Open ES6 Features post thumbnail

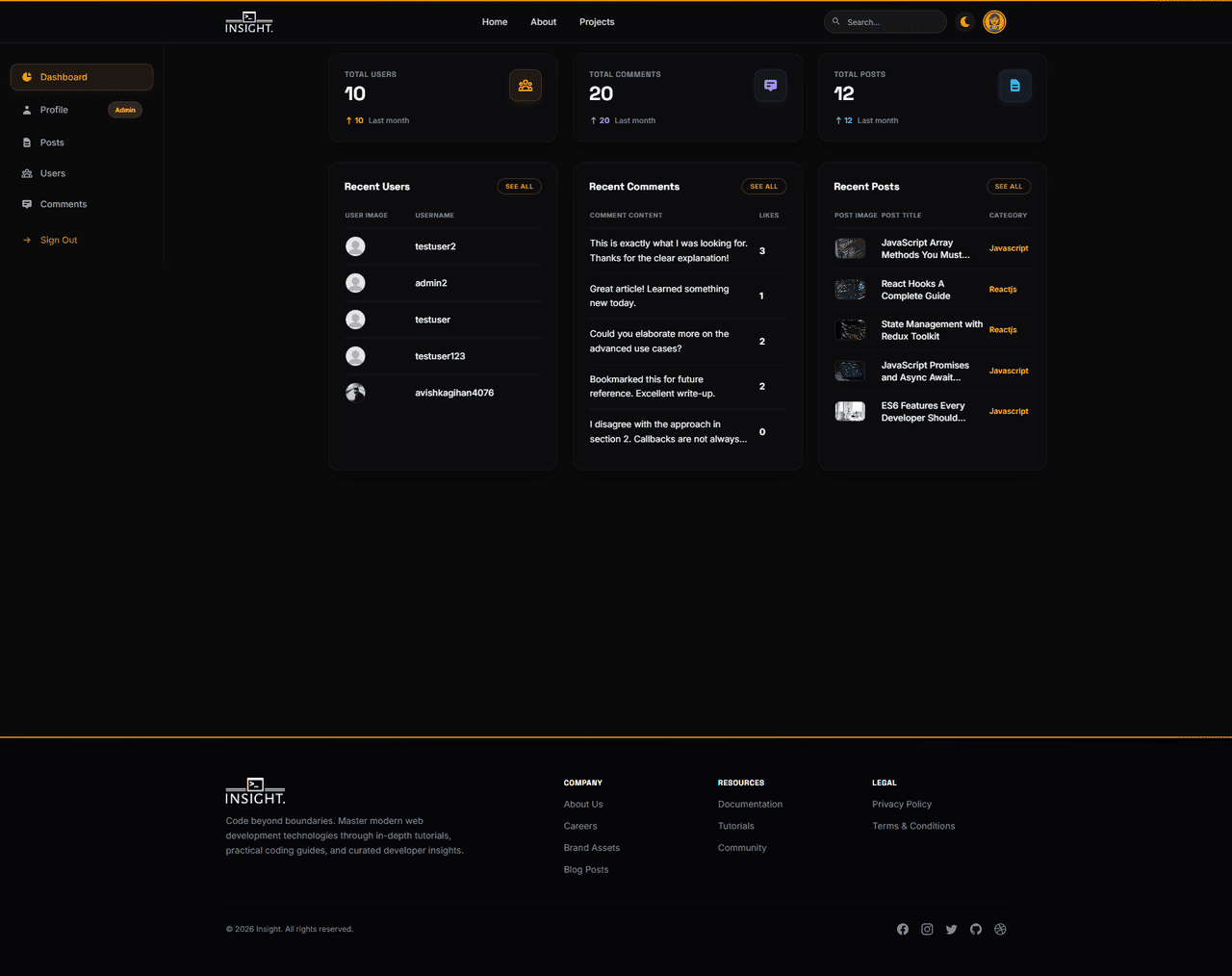pyautogui.click(x=850, y=411)
